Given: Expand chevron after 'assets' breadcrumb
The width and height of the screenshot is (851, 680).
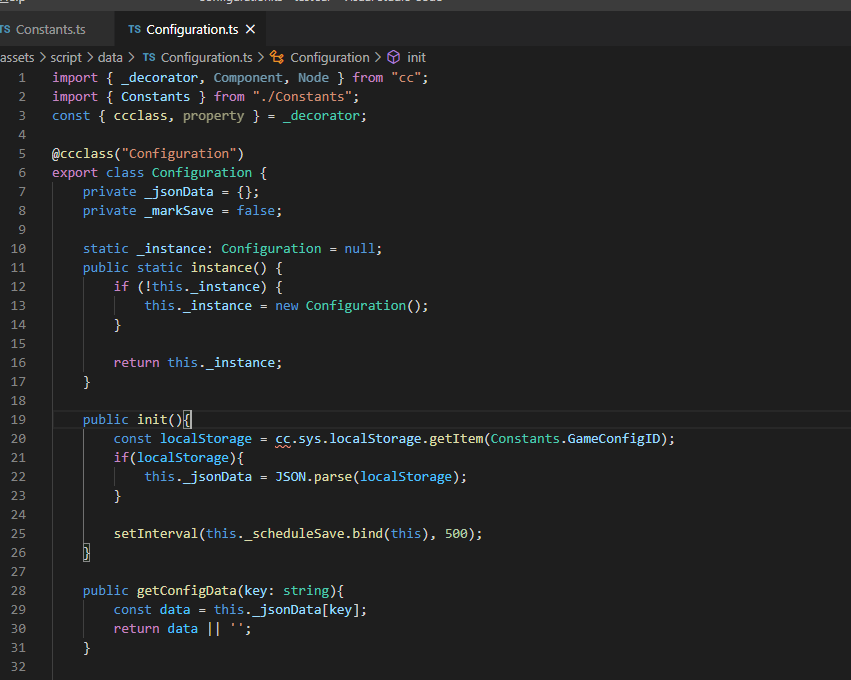Looking at the screenshot, I should (x=42, y=58).
